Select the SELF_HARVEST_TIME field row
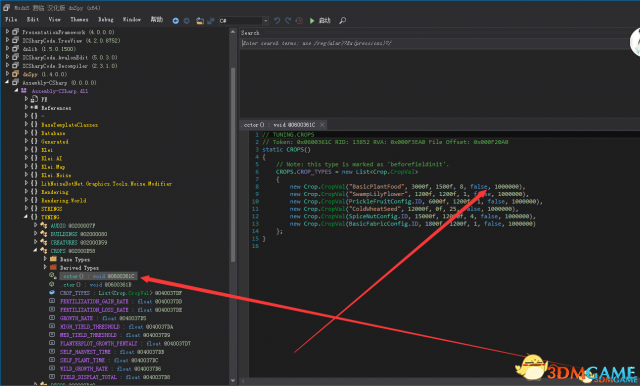The width and height of the screenshot is (640, 386). [112, 352]
